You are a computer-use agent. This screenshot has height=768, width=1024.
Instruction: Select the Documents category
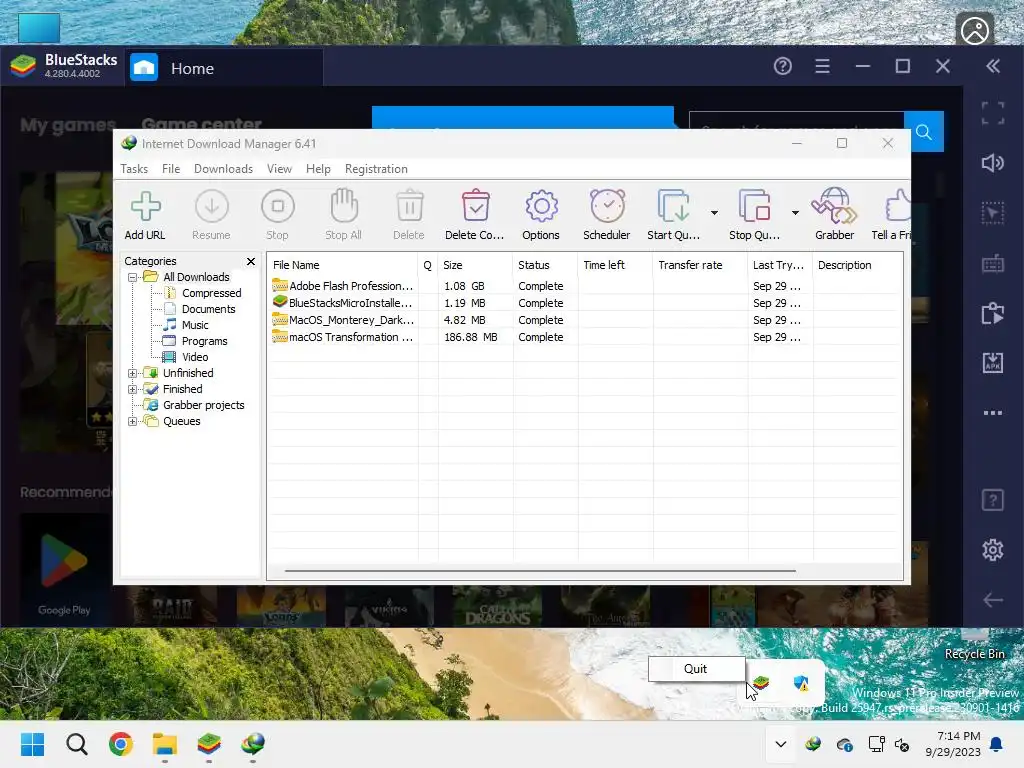208,309
